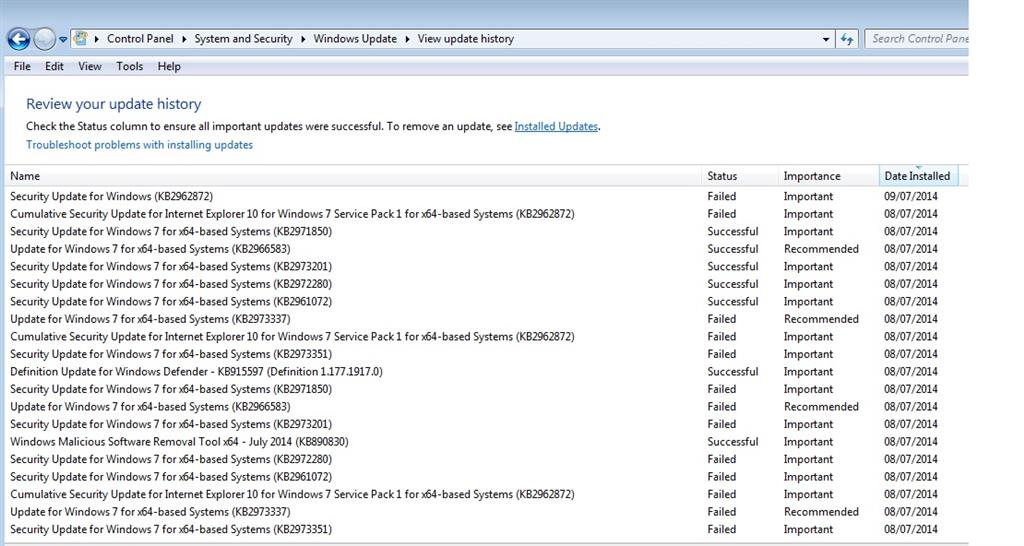Click the Control Panel icon in address bar
This screenshot has height=546, width=1024.
point(81,39)
